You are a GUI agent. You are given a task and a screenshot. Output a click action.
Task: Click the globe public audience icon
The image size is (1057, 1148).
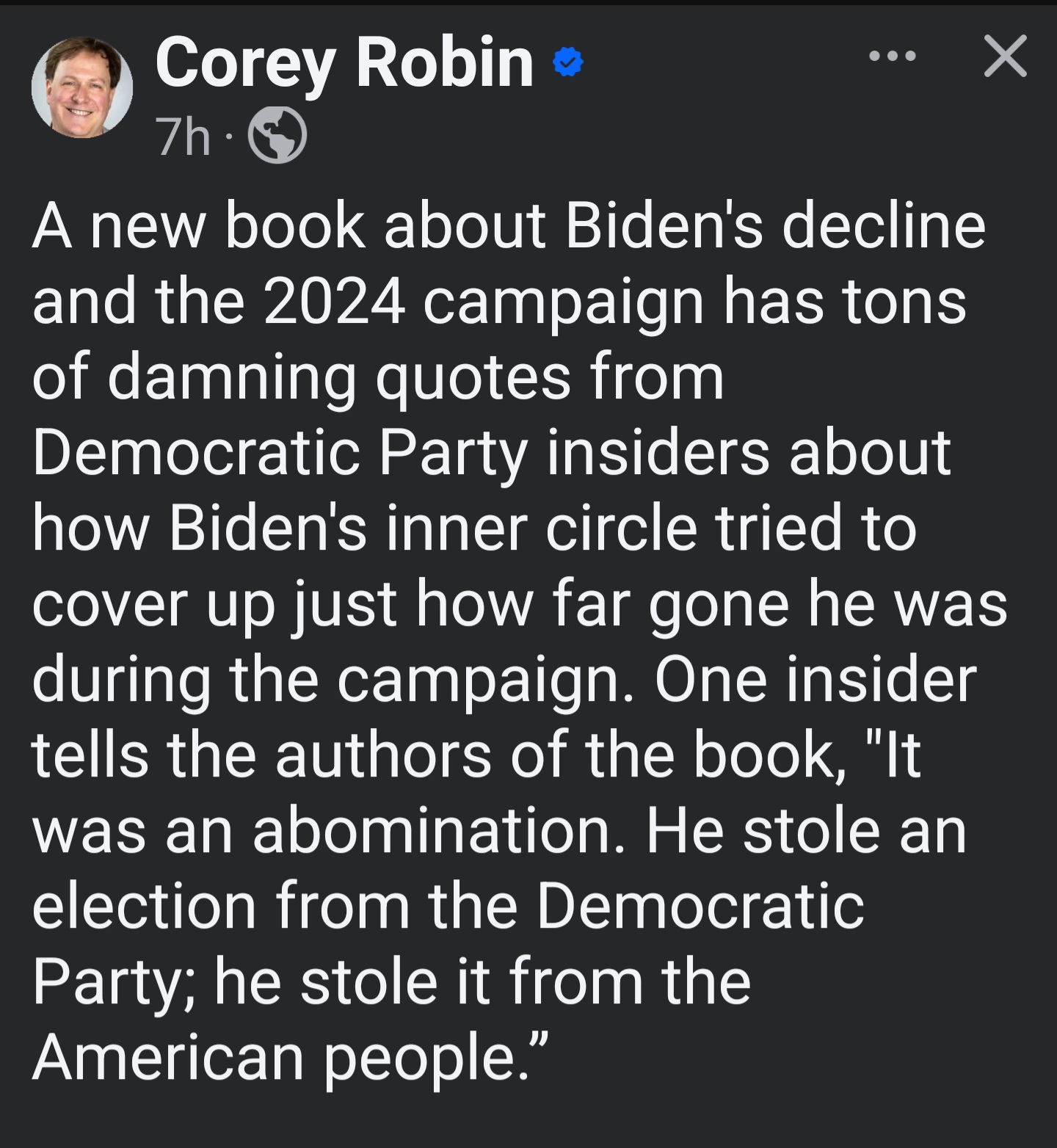pyautogui.click(x=277, y=136)
